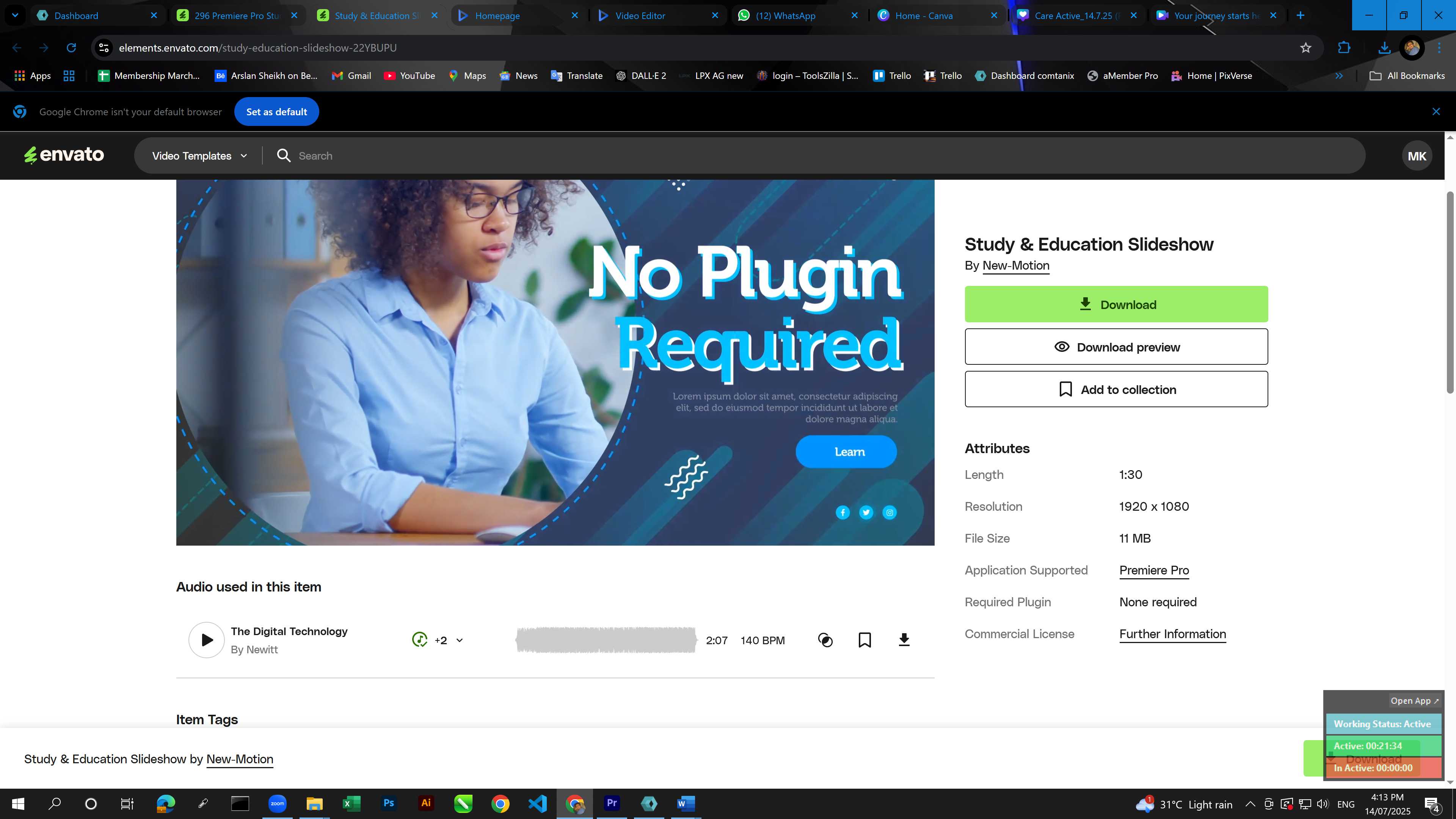Open the volume control in system tray
The width and height of the screenshot is (1456, 819).
click(x=1323, y=804)
